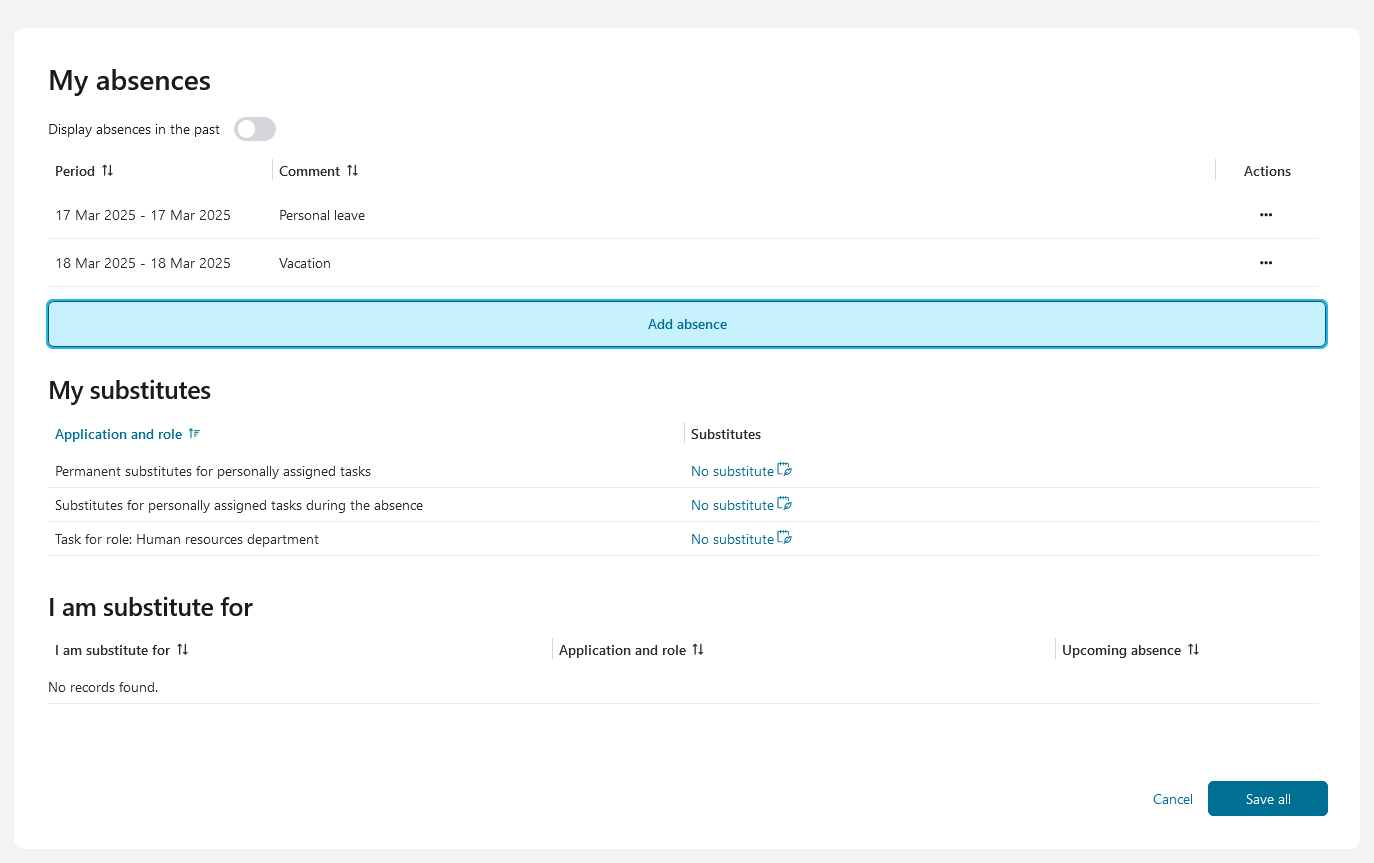The image size is (1374, 863).
Task: Click the Substitutes column header
Action: (726, 434)
